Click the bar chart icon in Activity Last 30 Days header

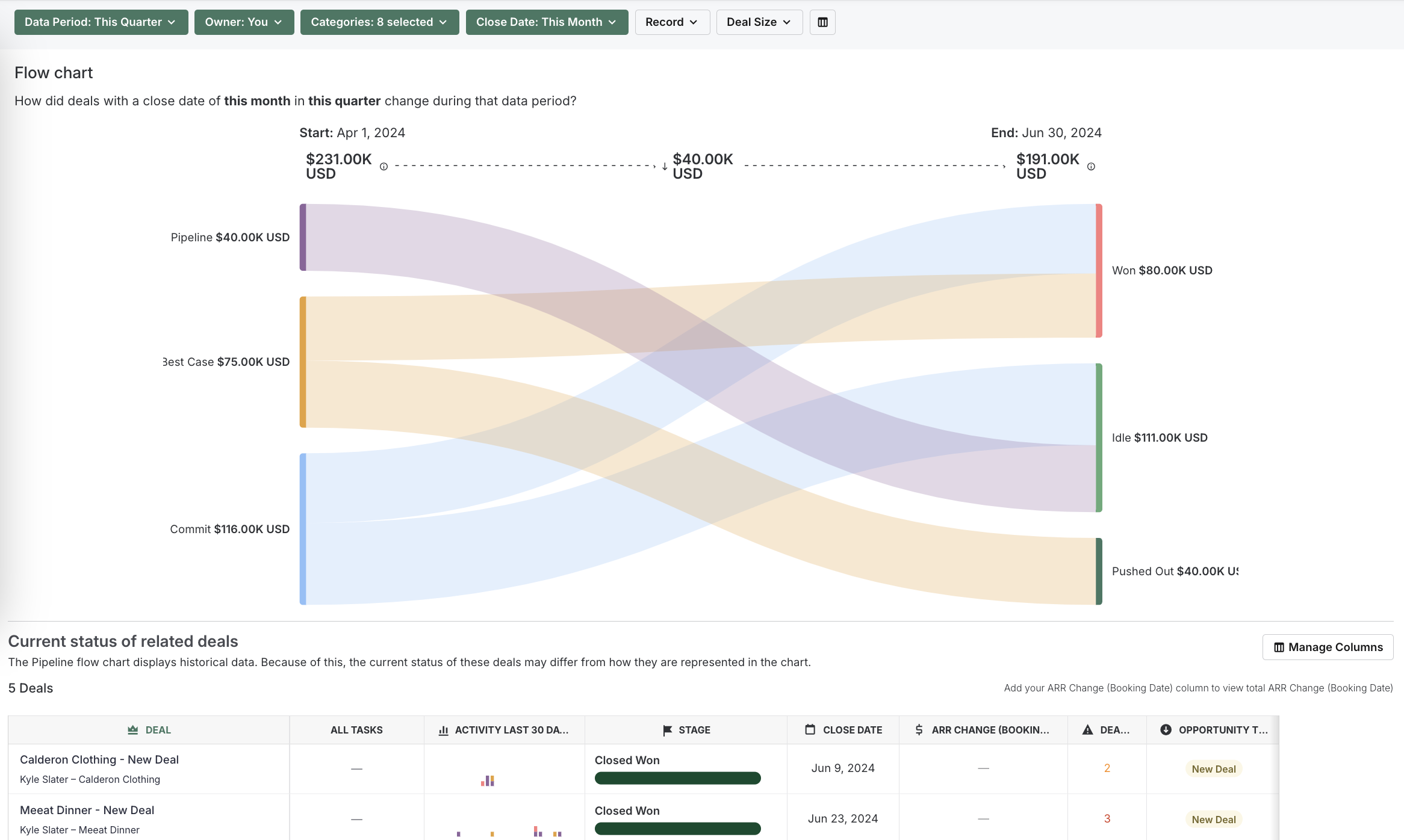[444, 730]
